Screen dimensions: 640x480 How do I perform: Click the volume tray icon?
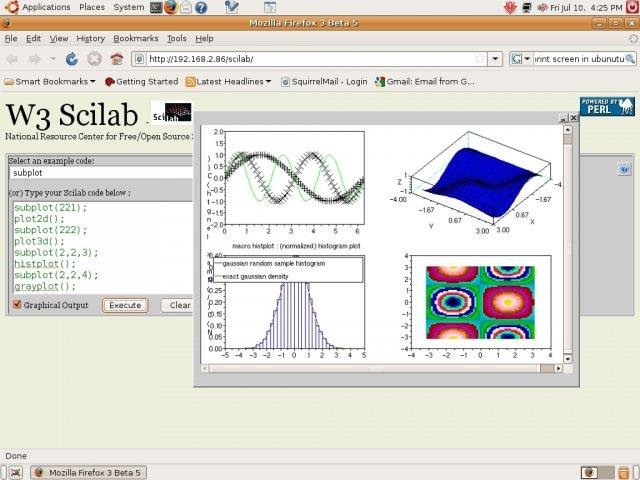click(x=542, y=7)
